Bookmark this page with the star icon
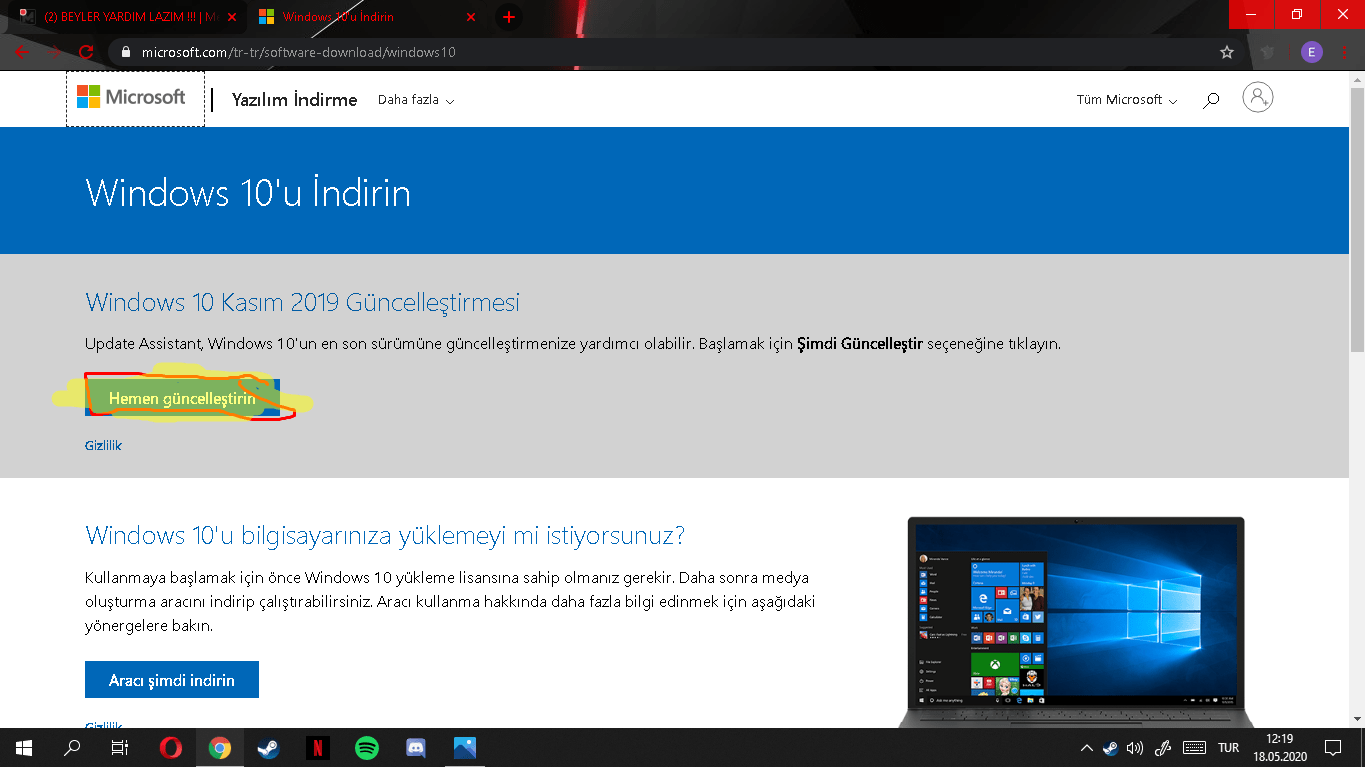Image resolution: width=1365 pixels, height=767 pixels. pyautogui.click(x=1227, y=52)
